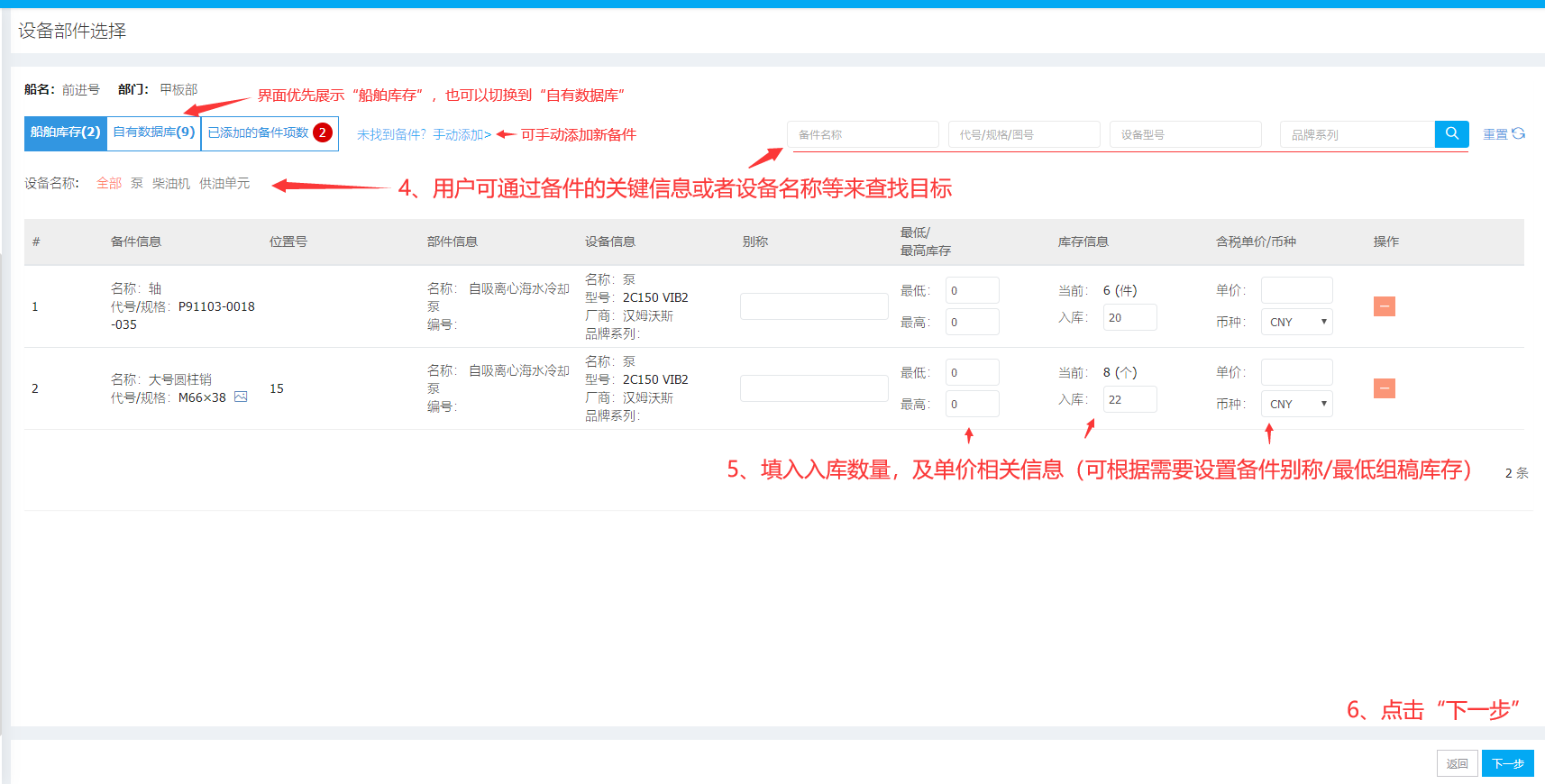Click the 设备信息 column header
The width and height of the screenshot is (1545, 784).
610,242
